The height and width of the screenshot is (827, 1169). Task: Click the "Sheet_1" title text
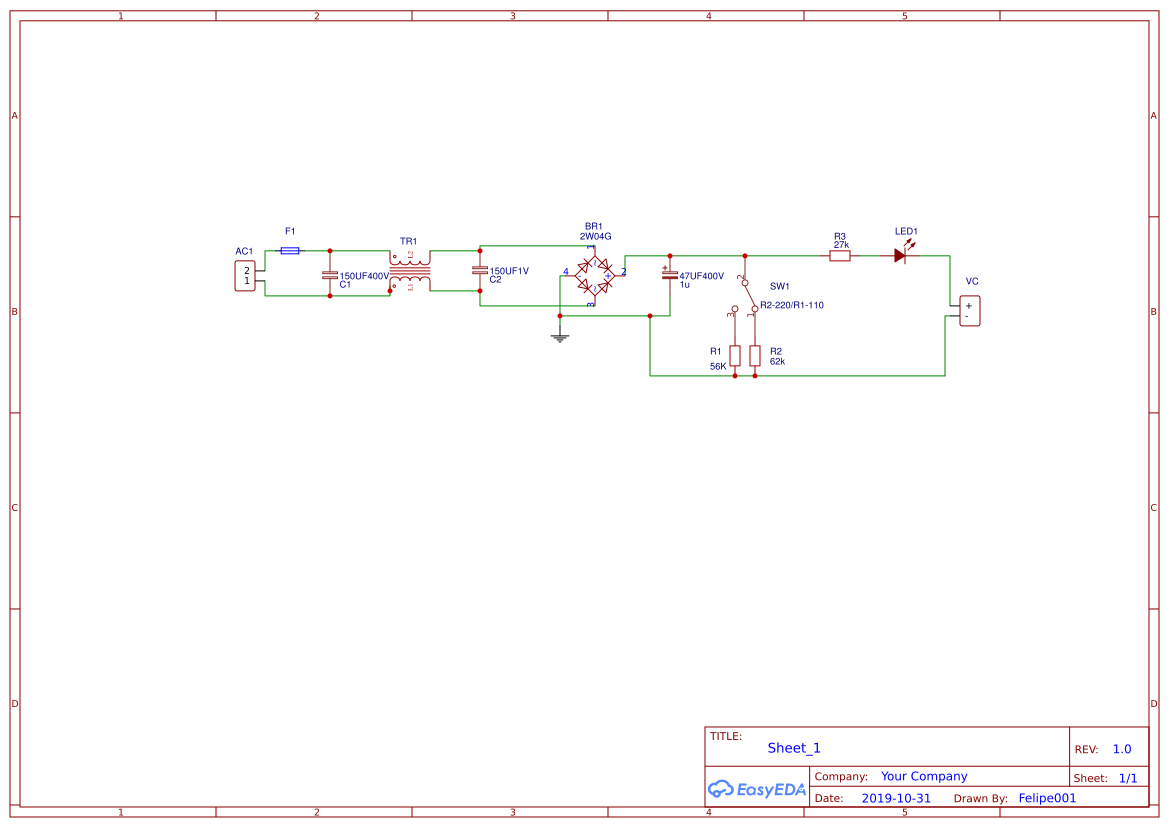(794, 748)
